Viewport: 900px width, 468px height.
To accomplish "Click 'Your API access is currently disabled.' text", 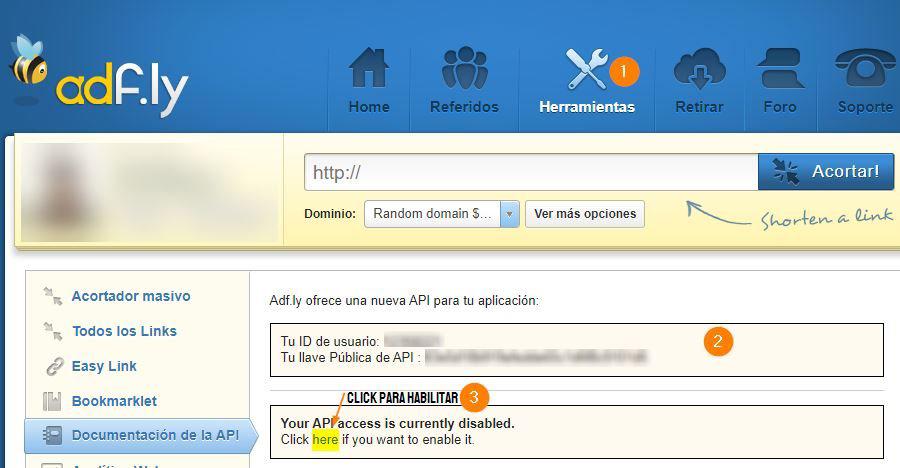I will tap(397, 423).
